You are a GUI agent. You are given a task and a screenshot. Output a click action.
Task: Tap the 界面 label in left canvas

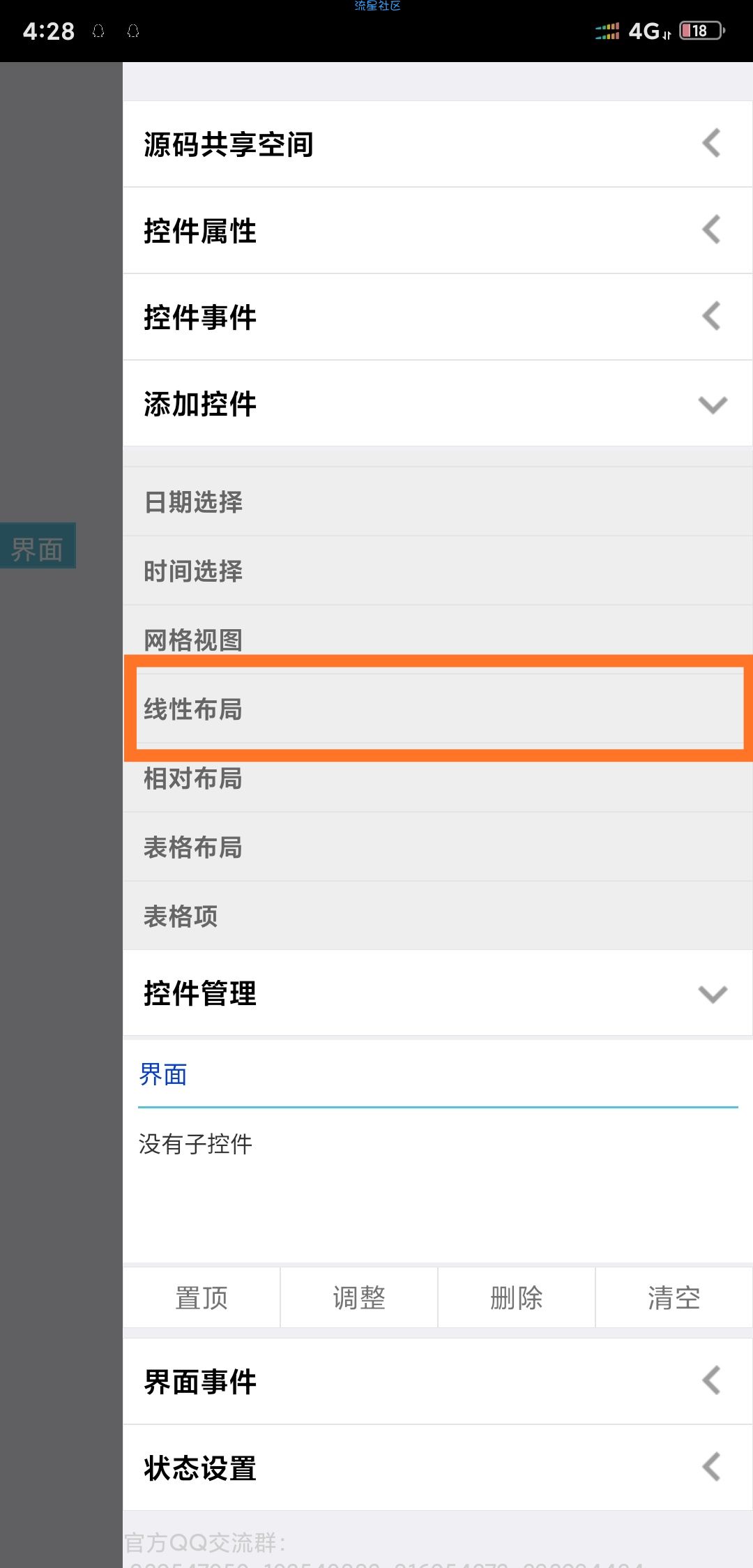click(x=38, y=548)
